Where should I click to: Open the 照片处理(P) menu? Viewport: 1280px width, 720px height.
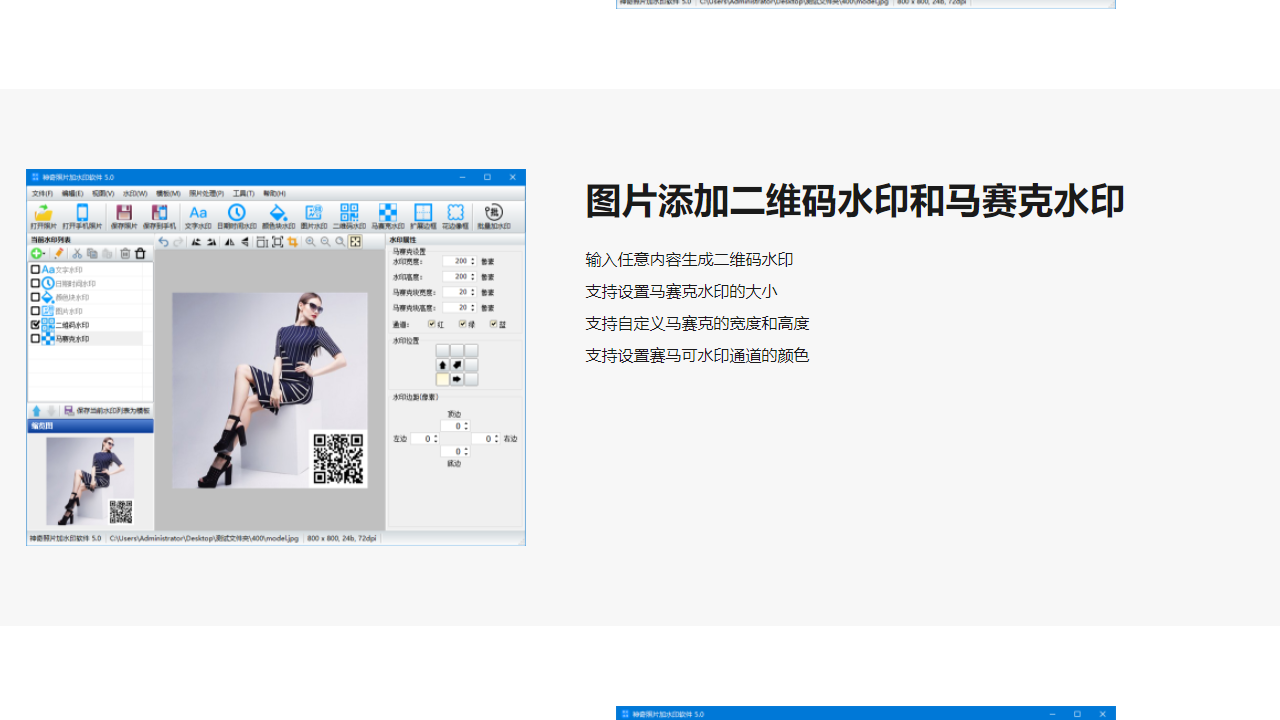204,192
